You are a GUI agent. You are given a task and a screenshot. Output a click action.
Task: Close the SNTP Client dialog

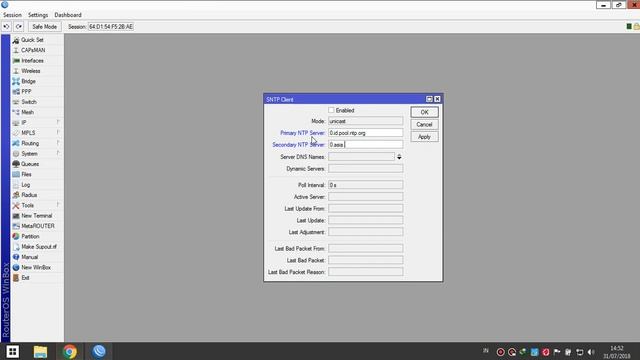pyautogui.click(x=437, y=99)
